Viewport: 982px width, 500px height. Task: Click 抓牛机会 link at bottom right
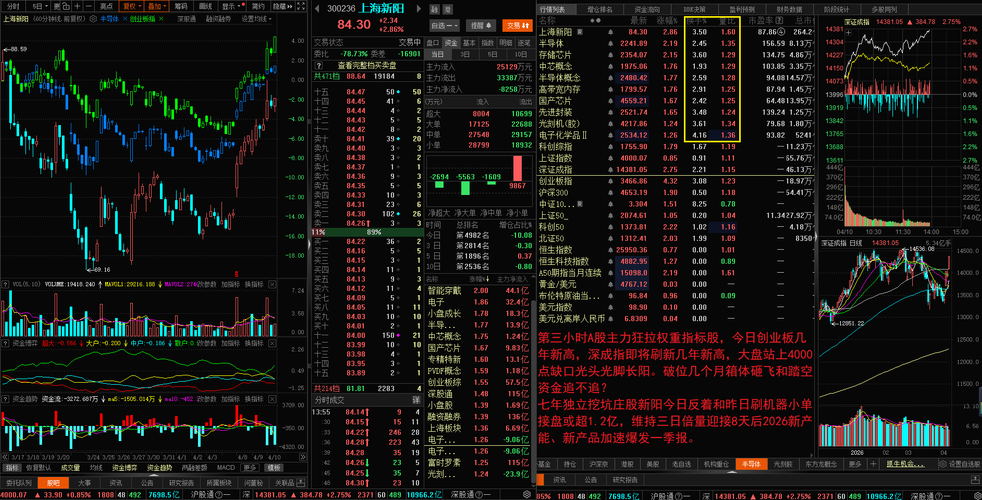(x=905, y=464)
